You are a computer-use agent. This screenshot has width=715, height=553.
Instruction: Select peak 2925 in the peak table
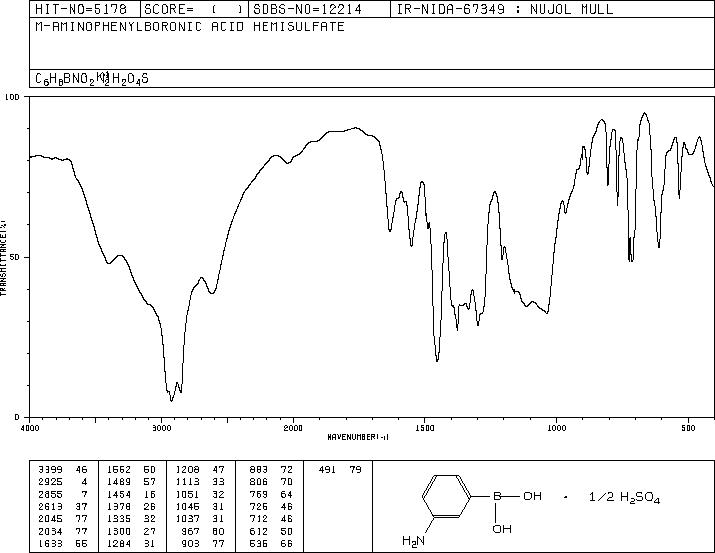[x=50, y=482]
